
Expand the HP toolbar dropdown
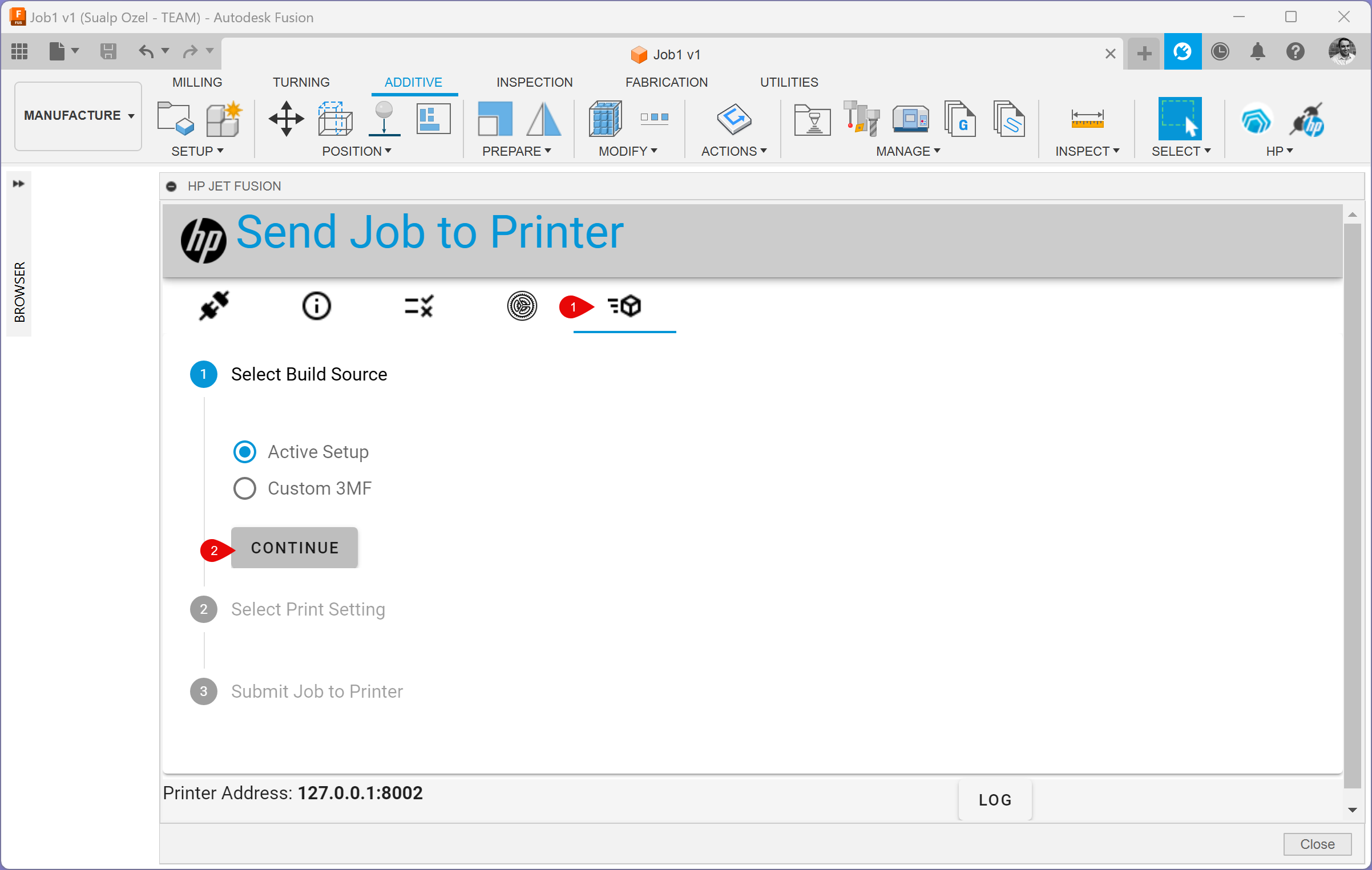pos(1279,151)
